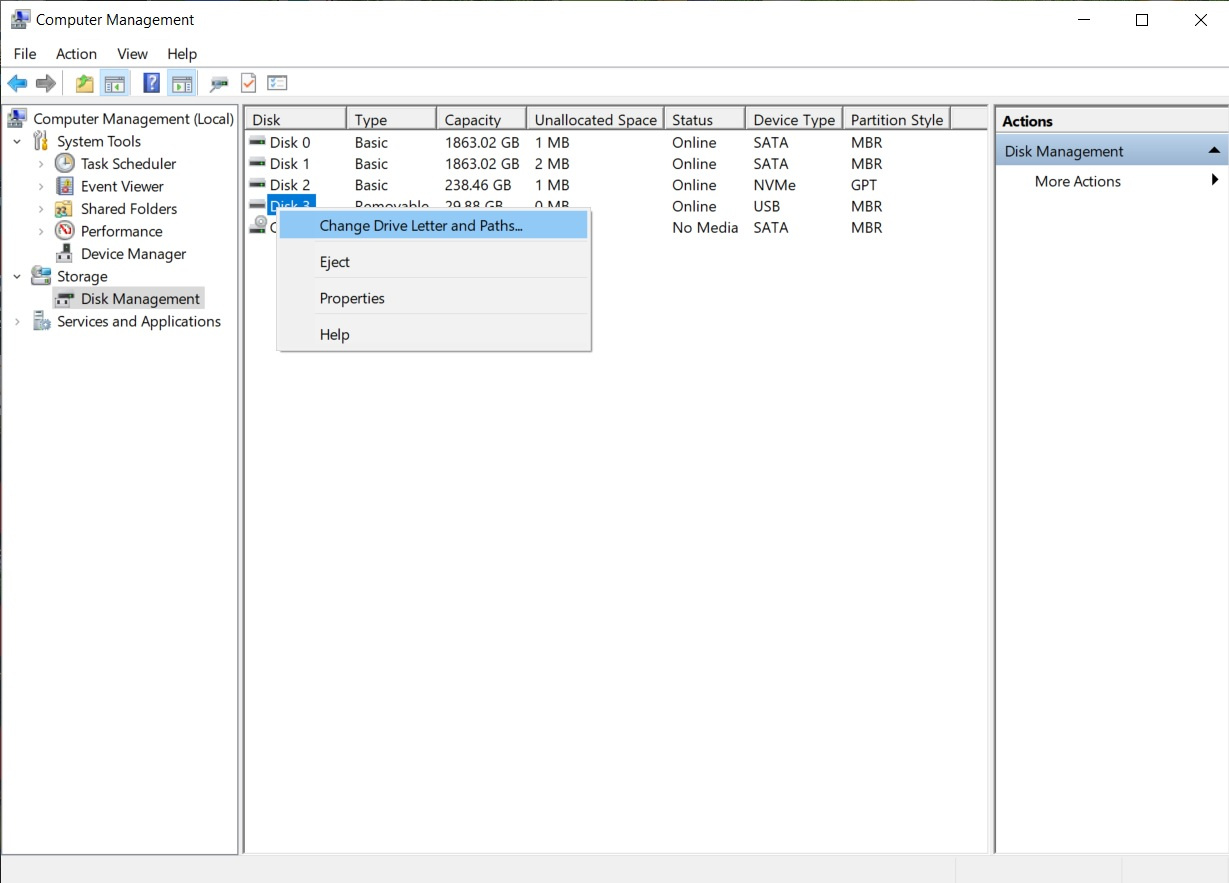Click the gray Forward arrow toolbar icon

point(45,84)
